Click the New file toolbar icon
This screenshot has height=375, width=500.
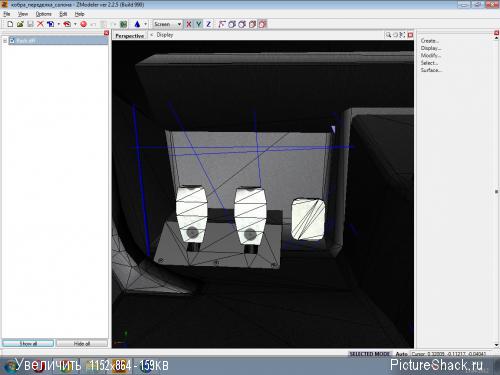click(x=10, y=24)
